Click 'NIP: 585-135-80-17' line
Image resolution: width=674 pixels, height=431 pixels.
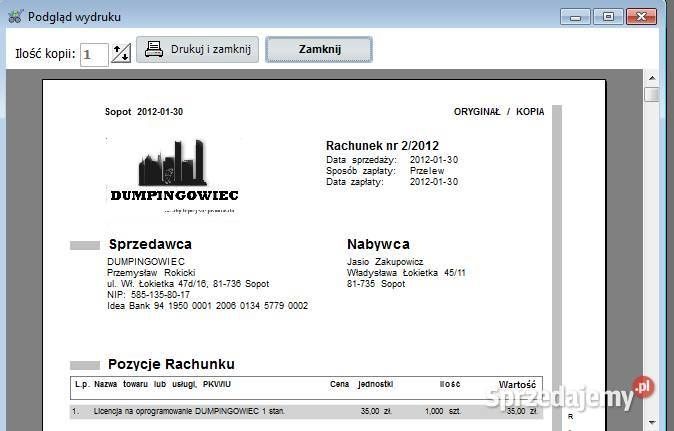(148, 295)
